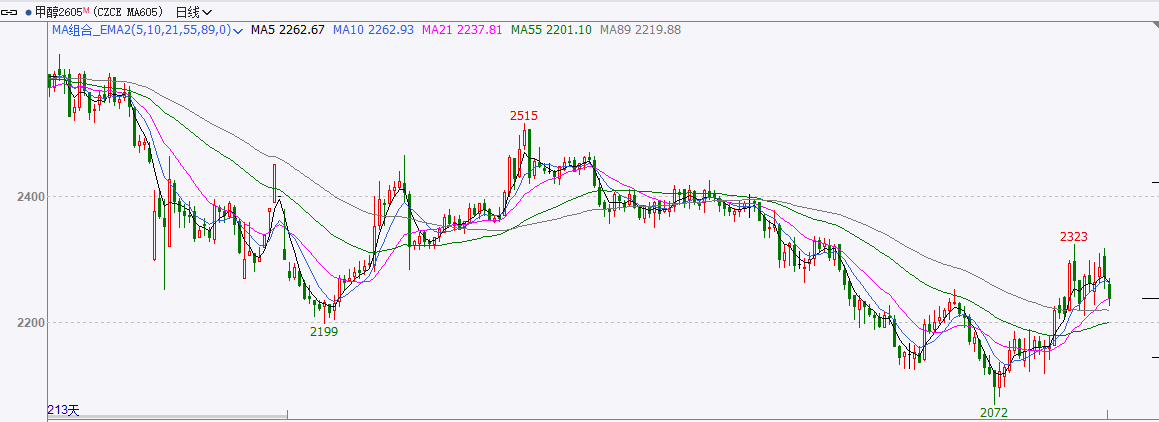Screen dimensions: 1159x422
Task: Open the 日线 period dropdown
Action: tap(193, 13)
